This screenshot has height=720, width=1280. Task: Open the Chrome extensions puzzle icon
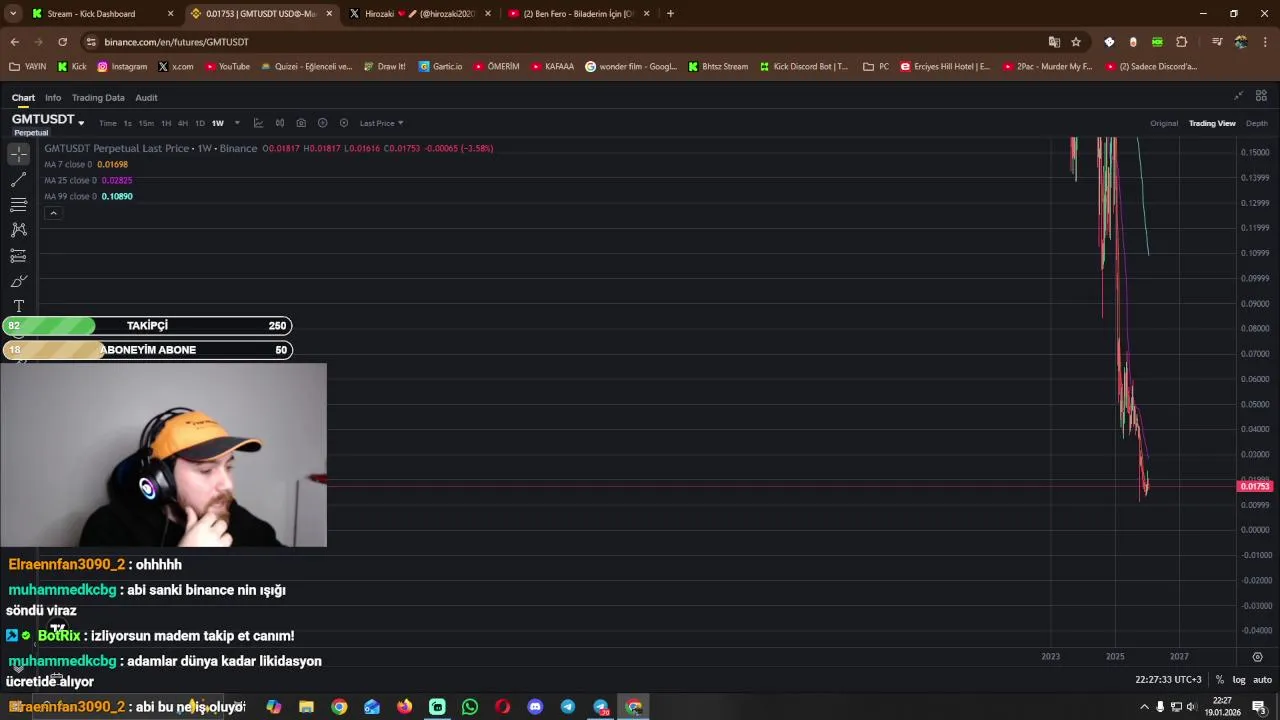click(x=1181, y=42)
